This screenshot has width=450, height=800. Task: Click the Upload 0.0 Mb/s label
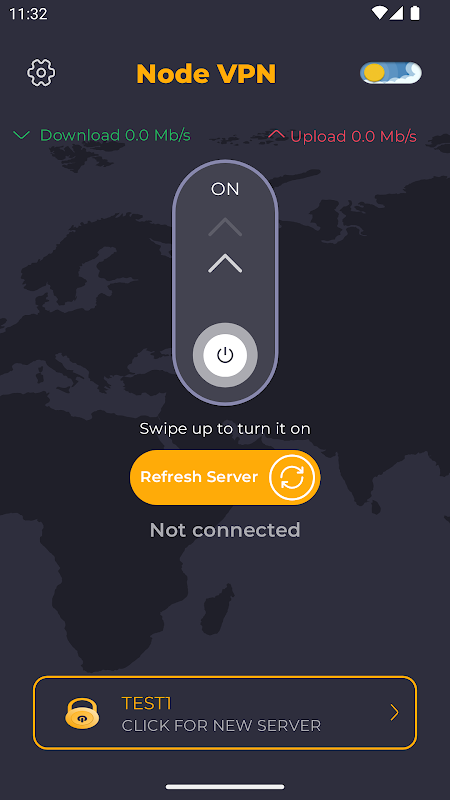pos(354,136)
